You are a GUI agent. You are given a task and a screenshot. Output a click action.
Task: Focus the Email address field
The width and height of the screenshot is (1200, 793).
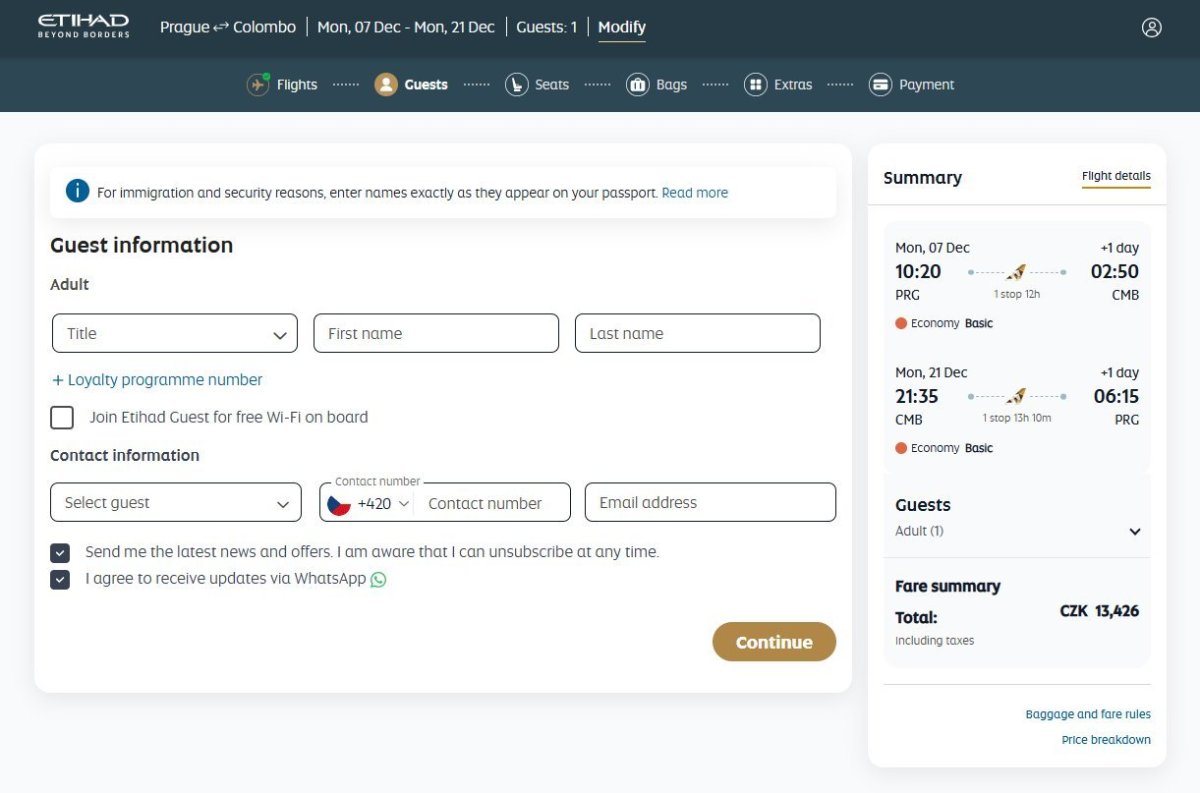[x=710, y=502]
